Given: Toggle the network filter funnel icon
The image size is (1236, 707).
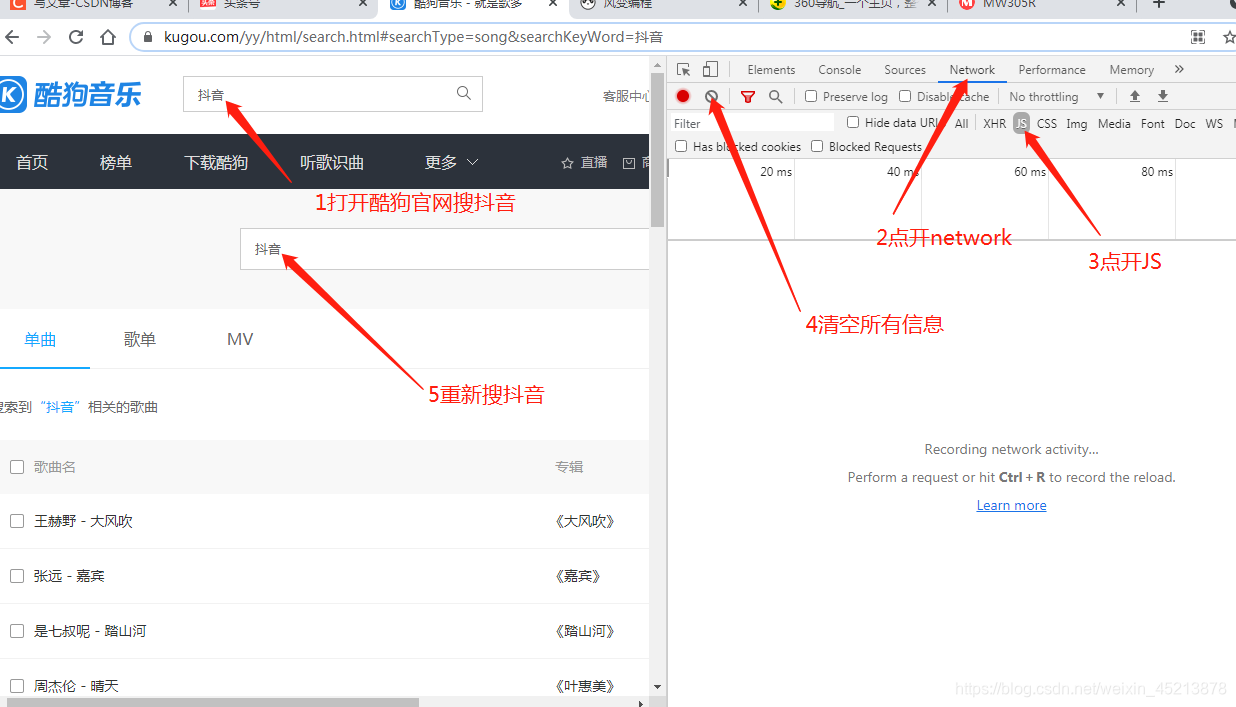Looking at the screenshot, I should click(747, 96).
